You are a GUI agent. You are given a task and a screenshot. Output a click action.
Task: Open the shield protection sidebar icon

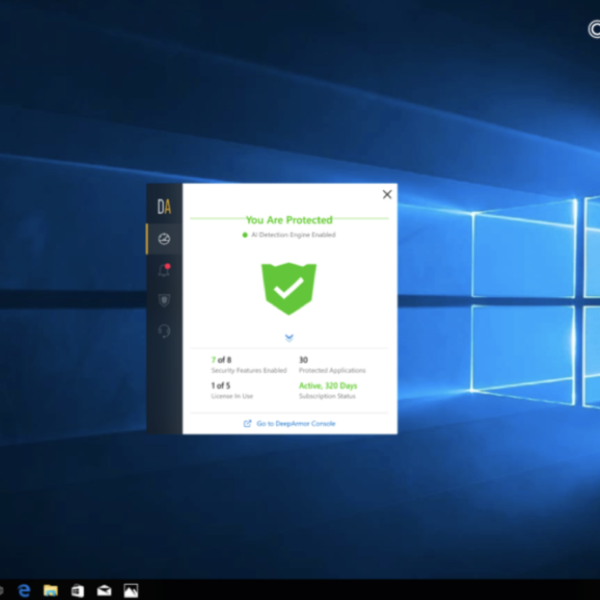(x=164, y=300)
